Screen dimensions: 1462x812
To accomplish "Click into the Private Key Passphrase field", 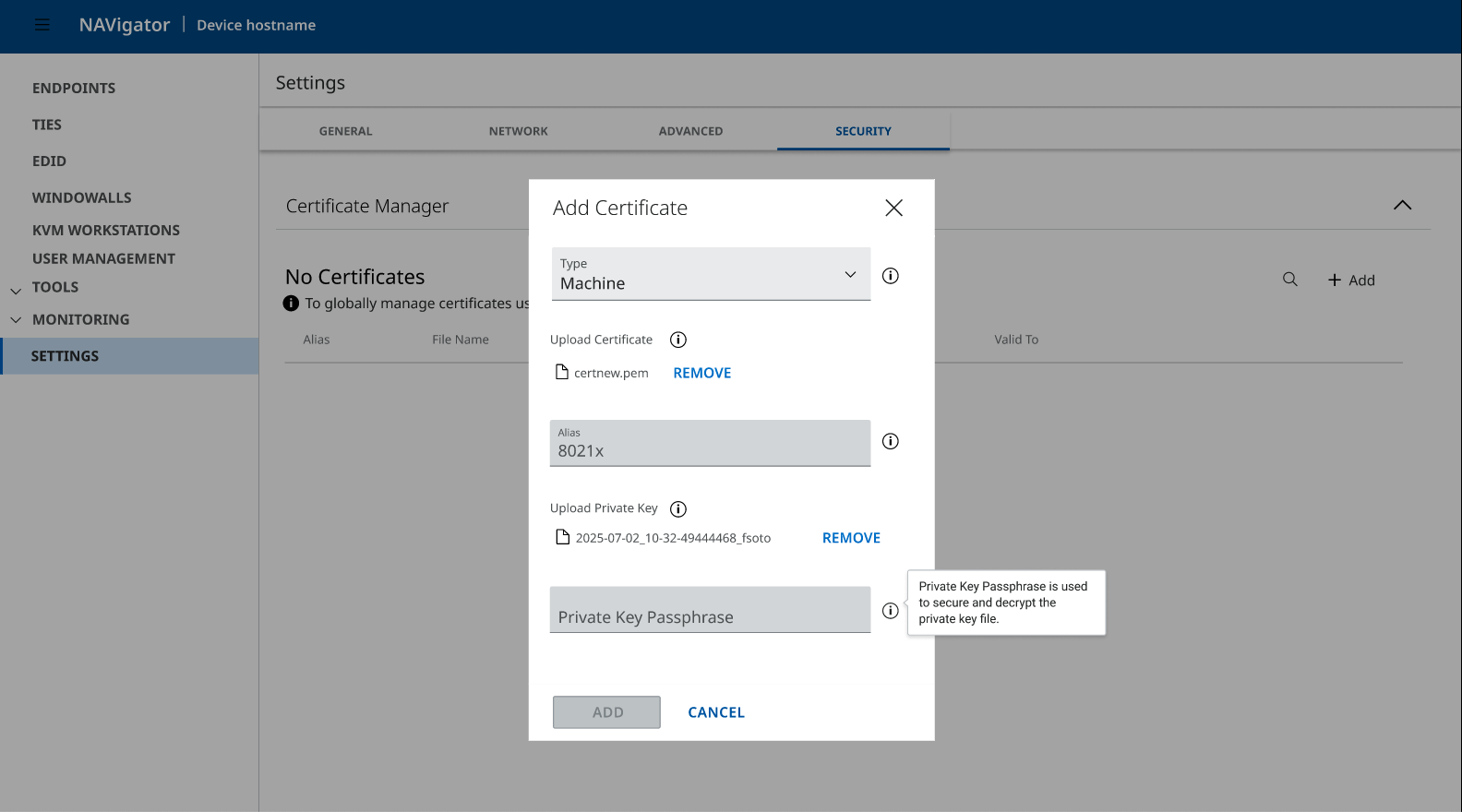I will [x=710, y=611].
